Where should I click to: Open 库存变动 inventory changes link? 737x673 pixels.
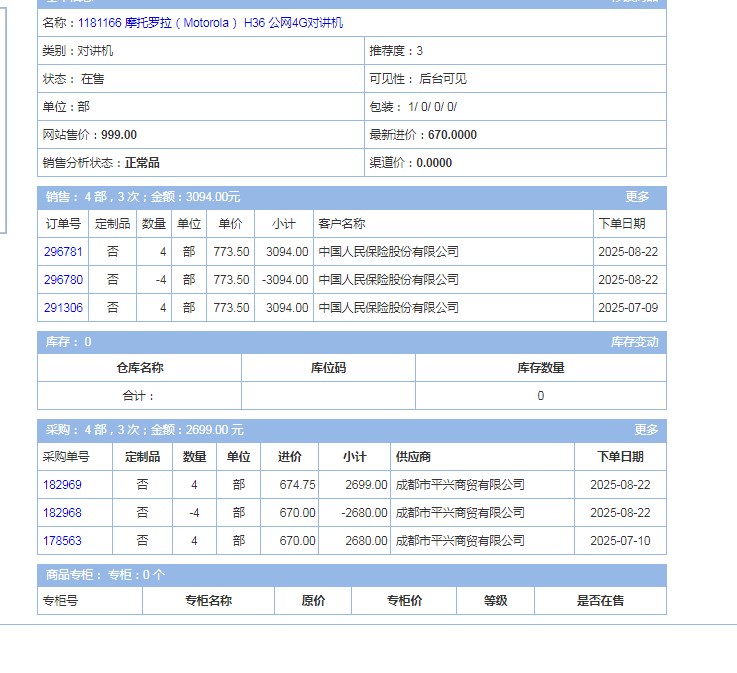(635, 342)
